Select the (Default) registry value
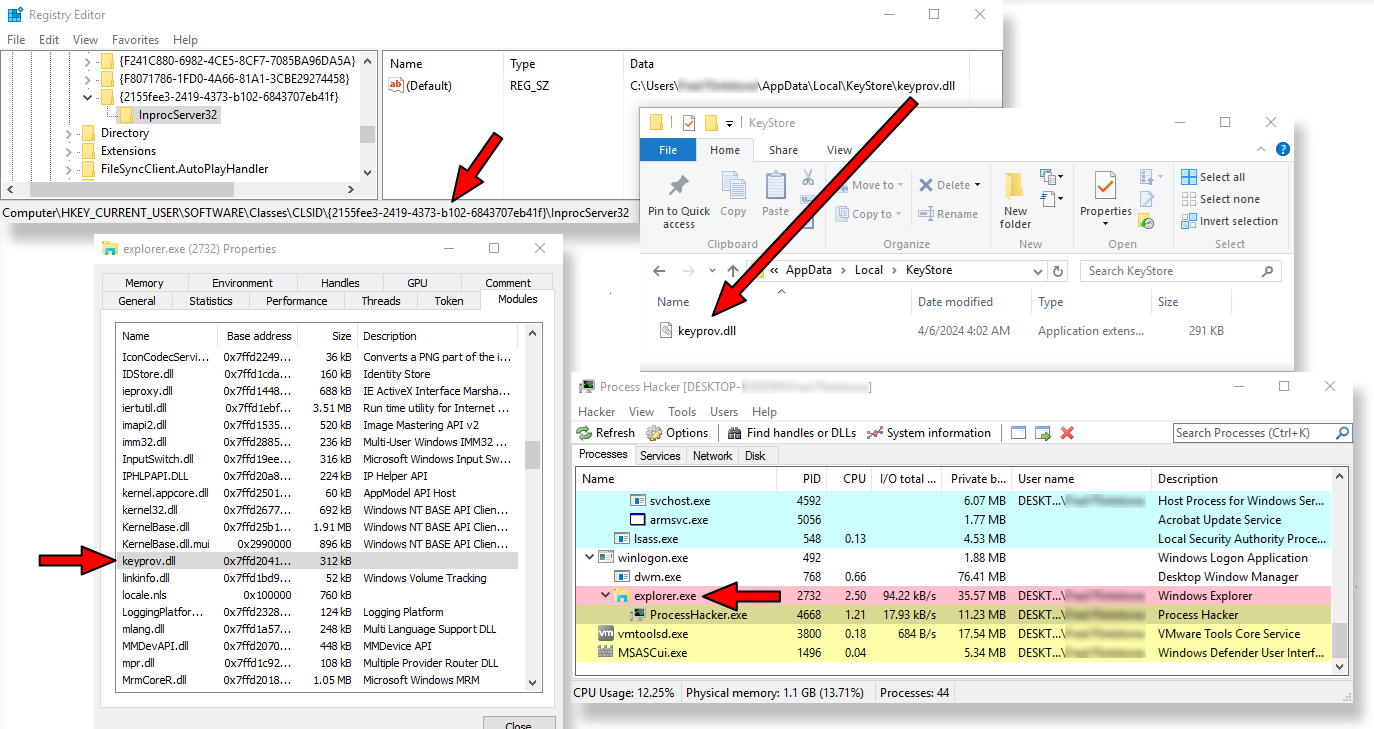The width and height of the screenshot is (1374, 729). pos(421,86)
